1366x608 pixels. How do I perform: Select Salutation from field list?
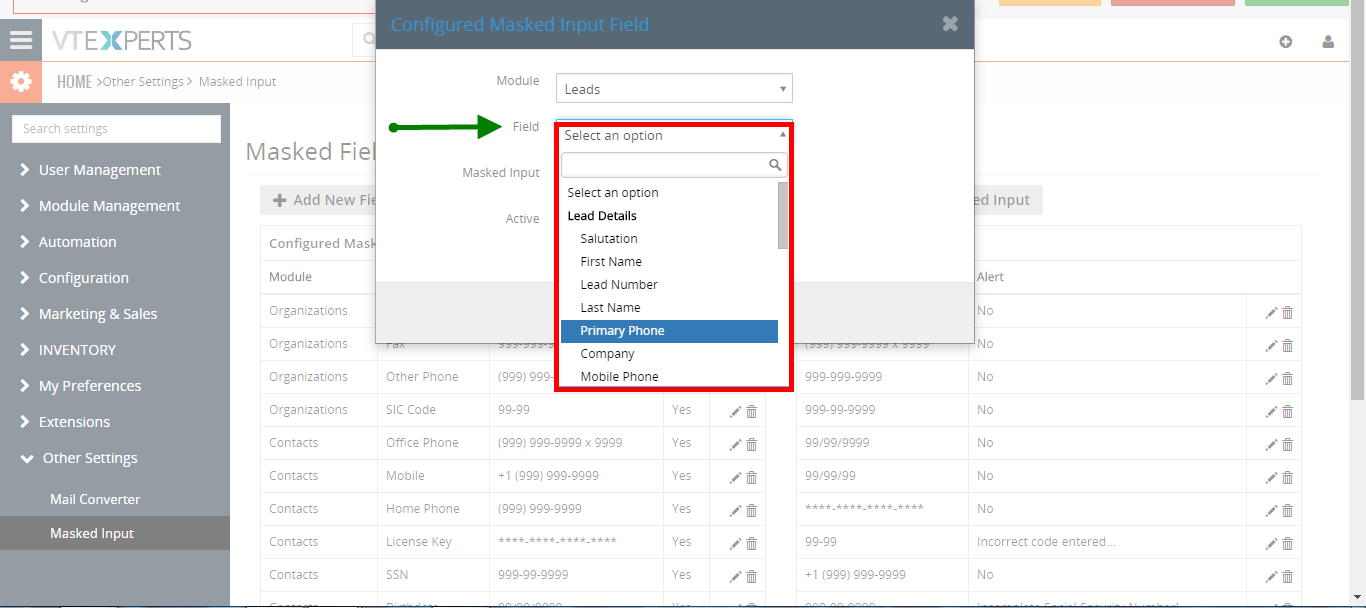669,238
